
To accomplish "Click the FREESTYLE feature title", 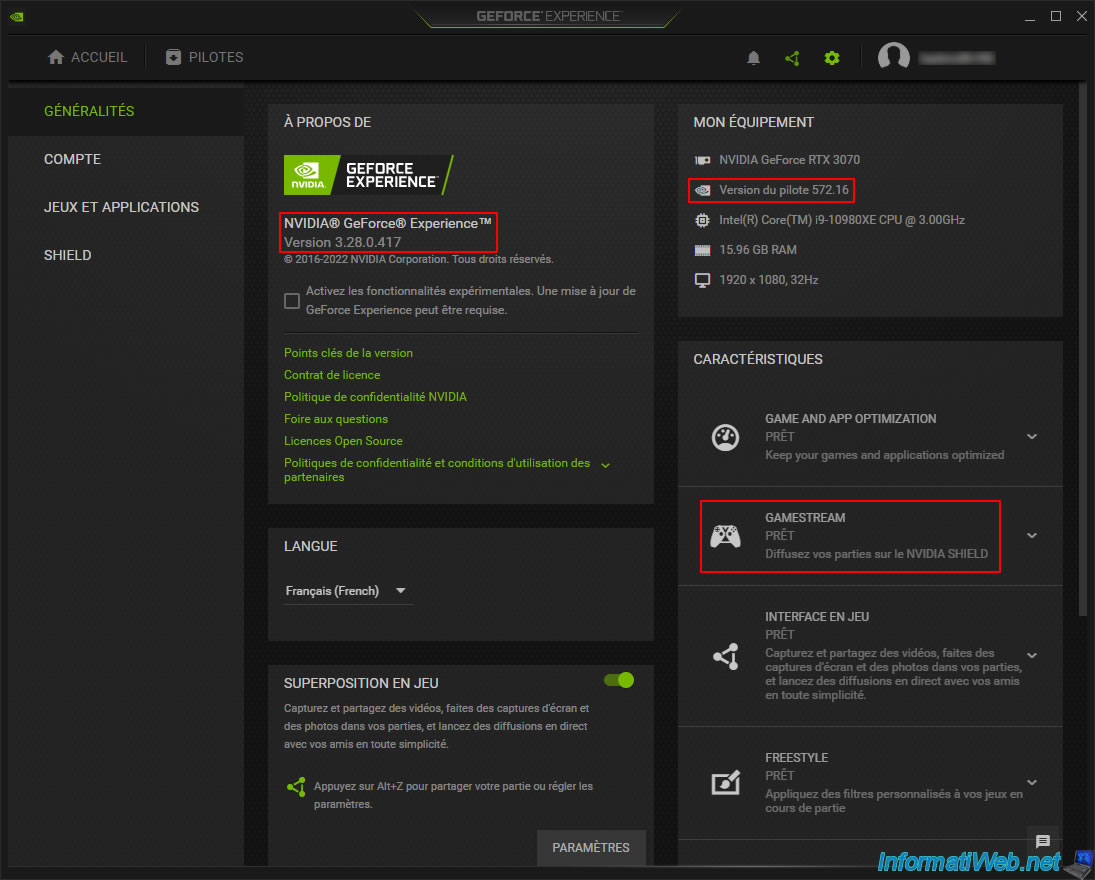I will pos(796,758).
